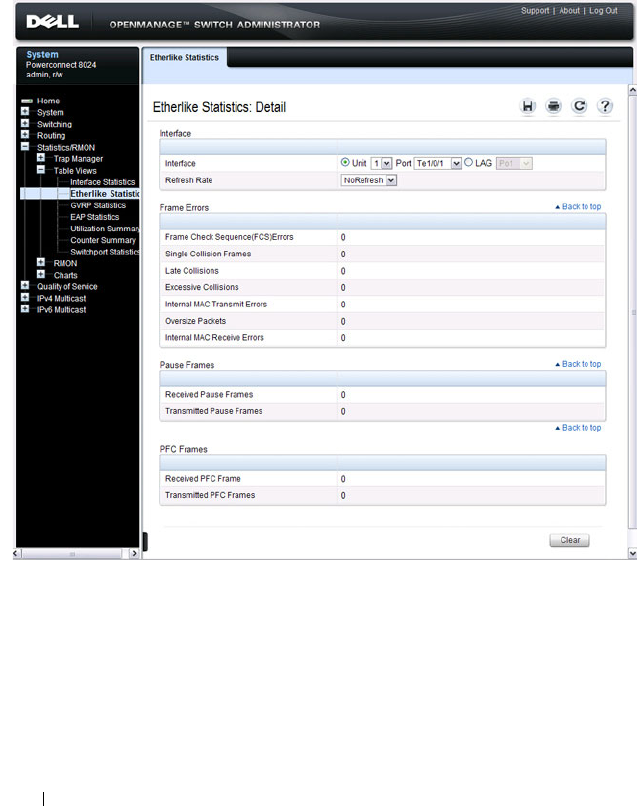
Task: Open the Port Te1/0/1 dropdown
Action: point(437,163)
